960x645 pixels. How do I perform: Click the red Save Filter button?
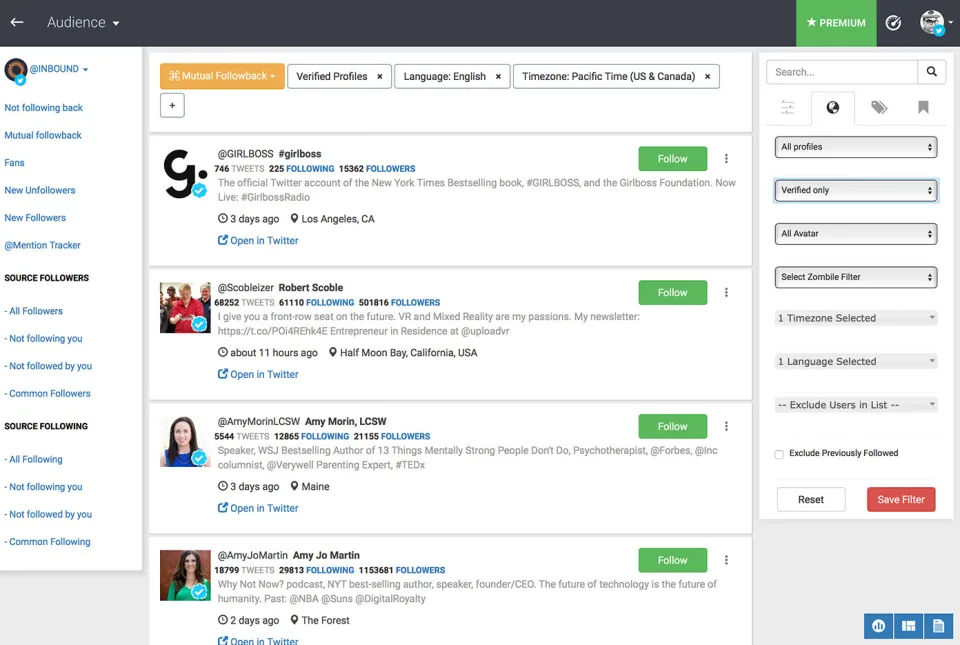click(x=901, y=499)
